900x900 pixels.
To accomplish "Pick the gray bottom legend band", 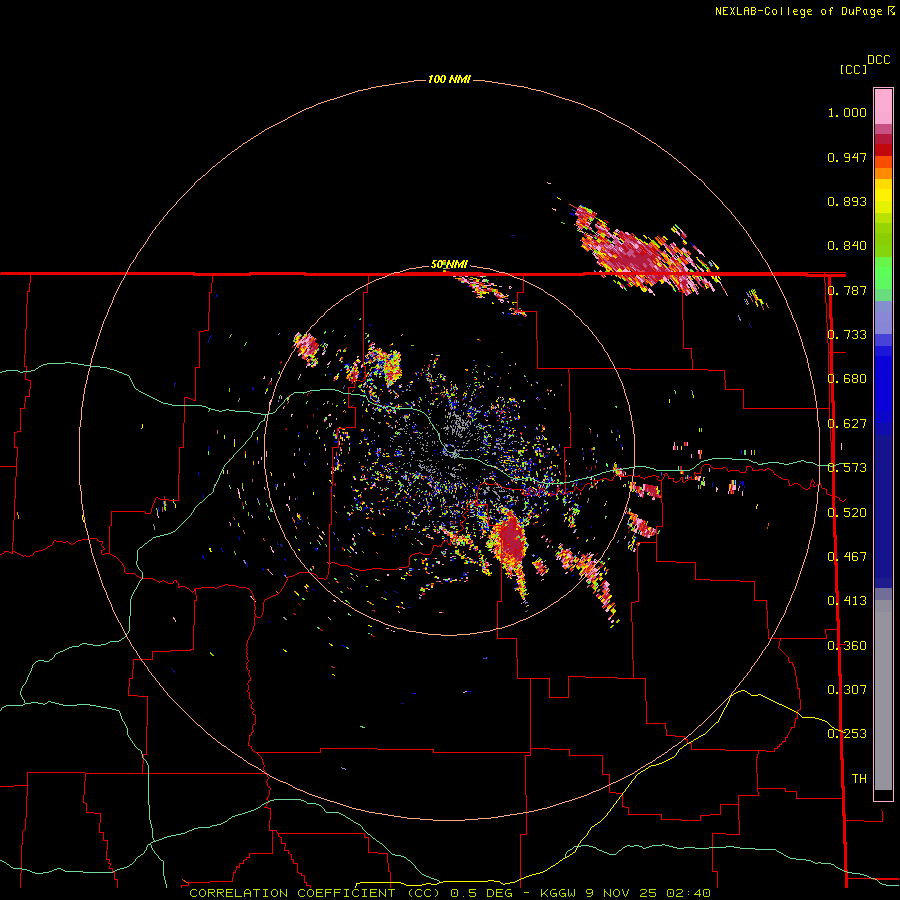I will click(x=883, y=695).
